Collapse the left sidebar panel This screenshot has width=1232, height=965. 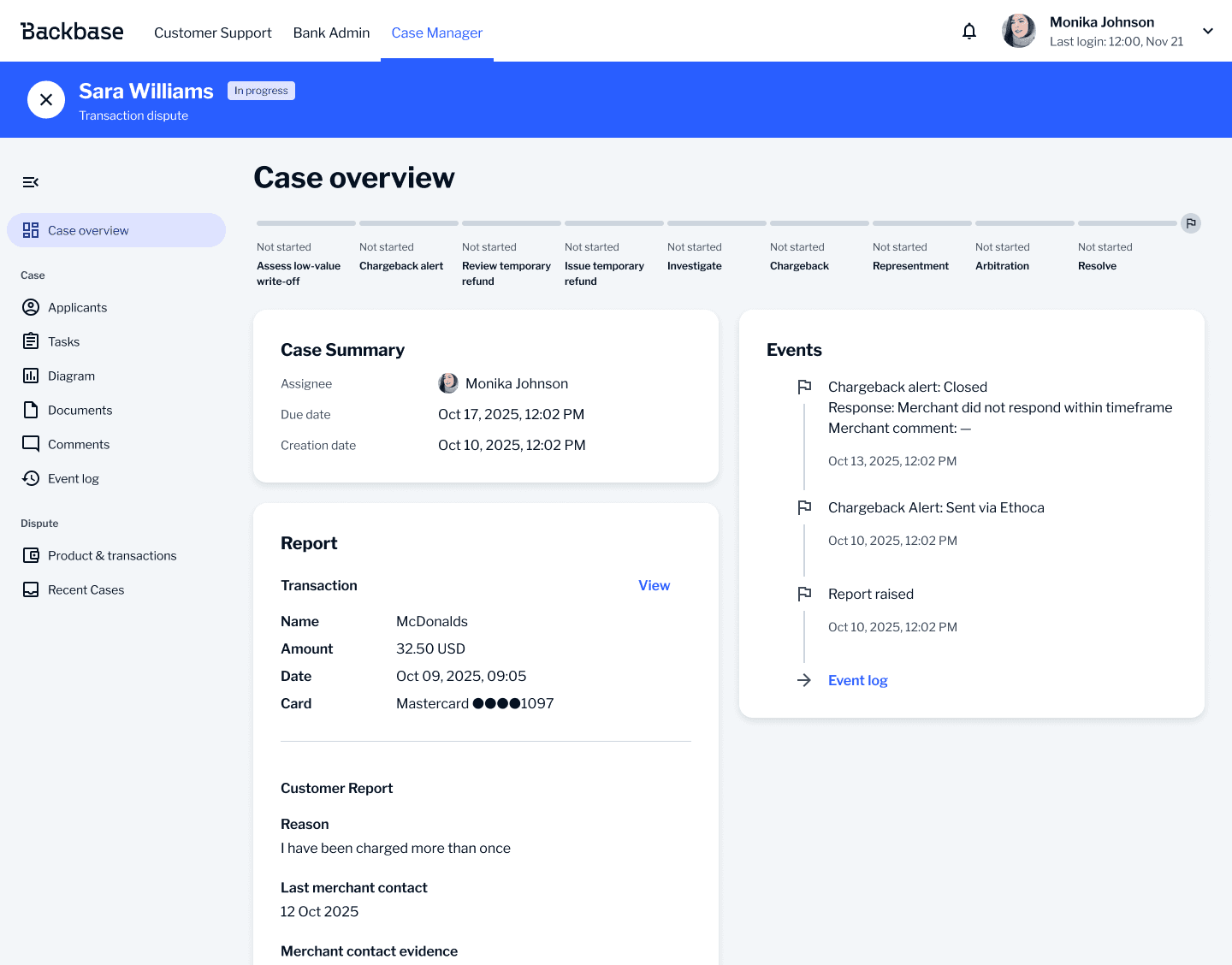coord(31,182)
